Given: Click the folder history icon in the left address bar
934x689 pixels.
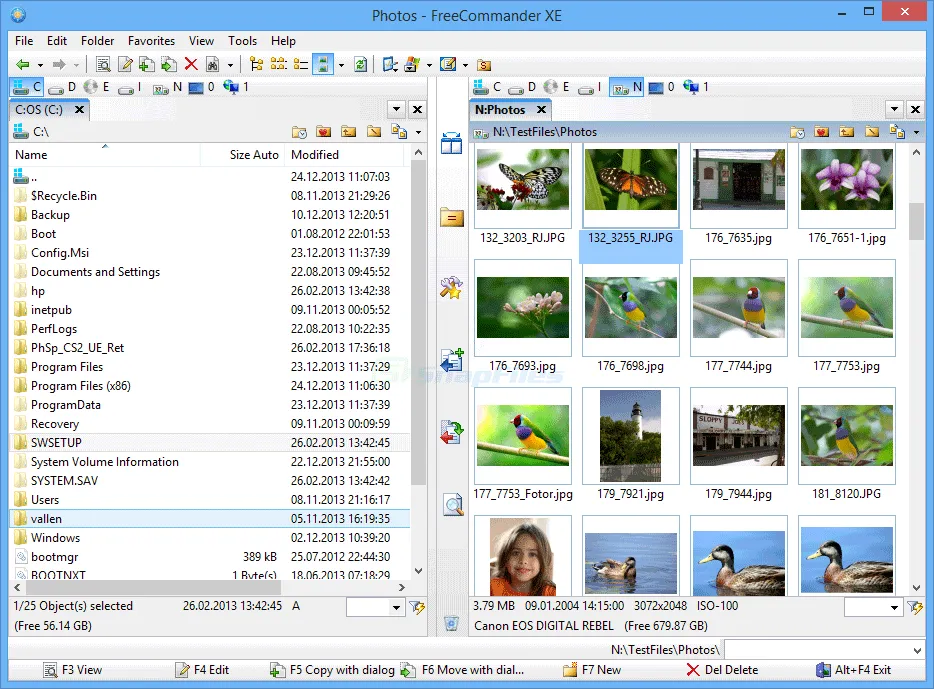Looking at the screenshot, I should click(299, 132).
